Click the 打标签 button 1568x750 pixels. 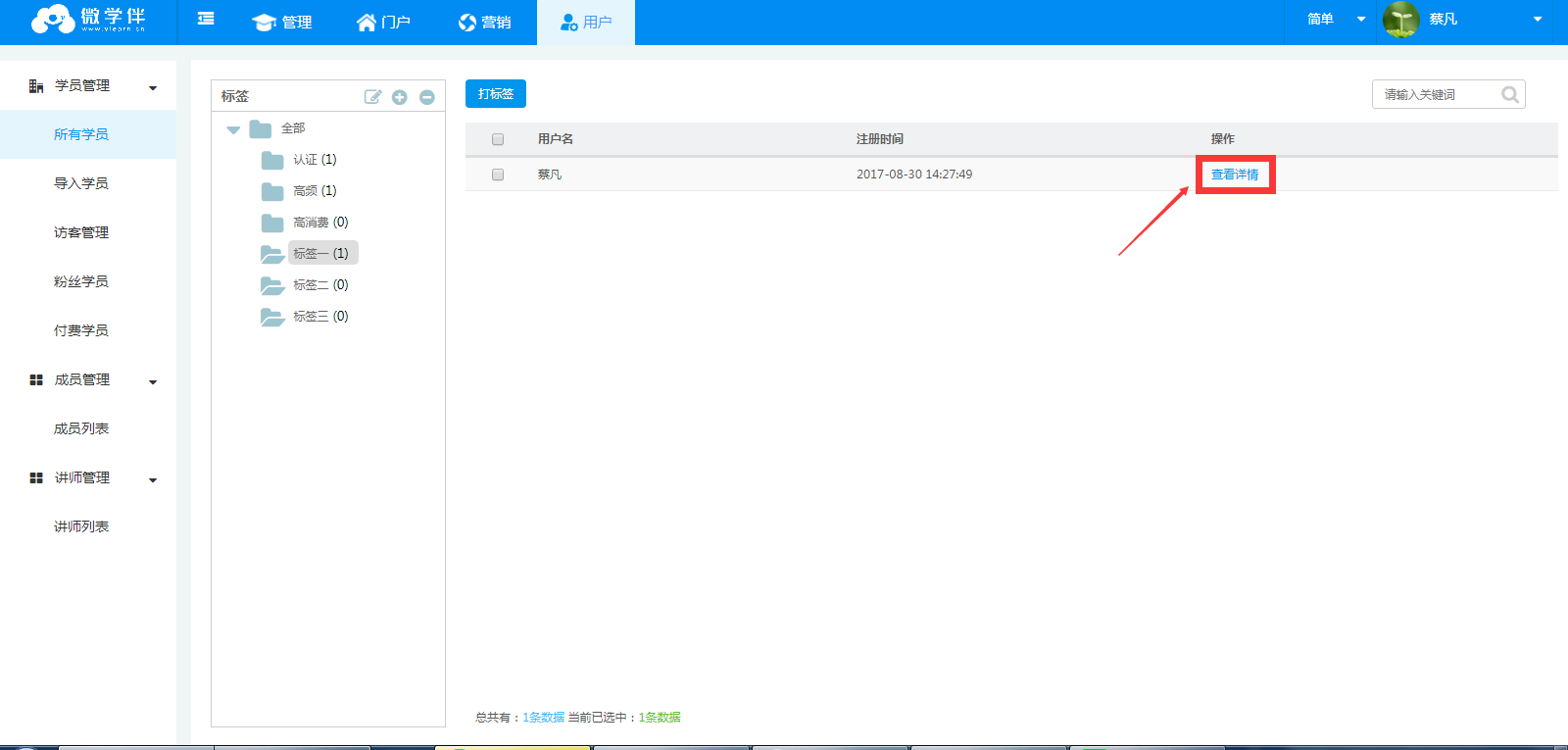[496, 94]
